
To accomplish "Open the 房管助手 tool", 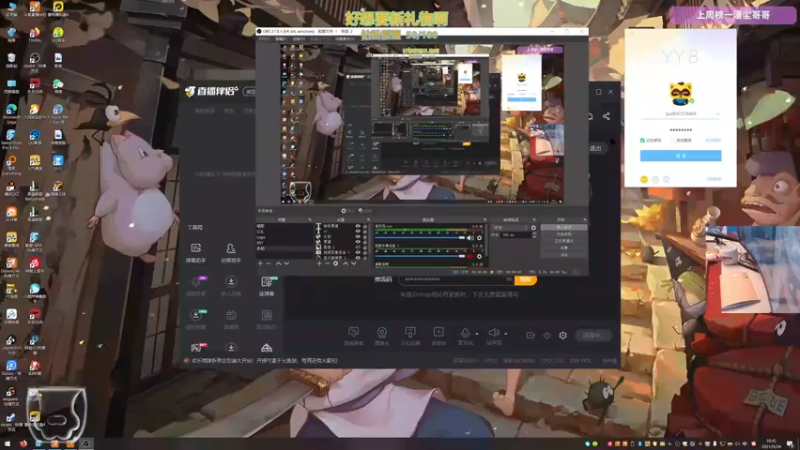I will point(231,253).
